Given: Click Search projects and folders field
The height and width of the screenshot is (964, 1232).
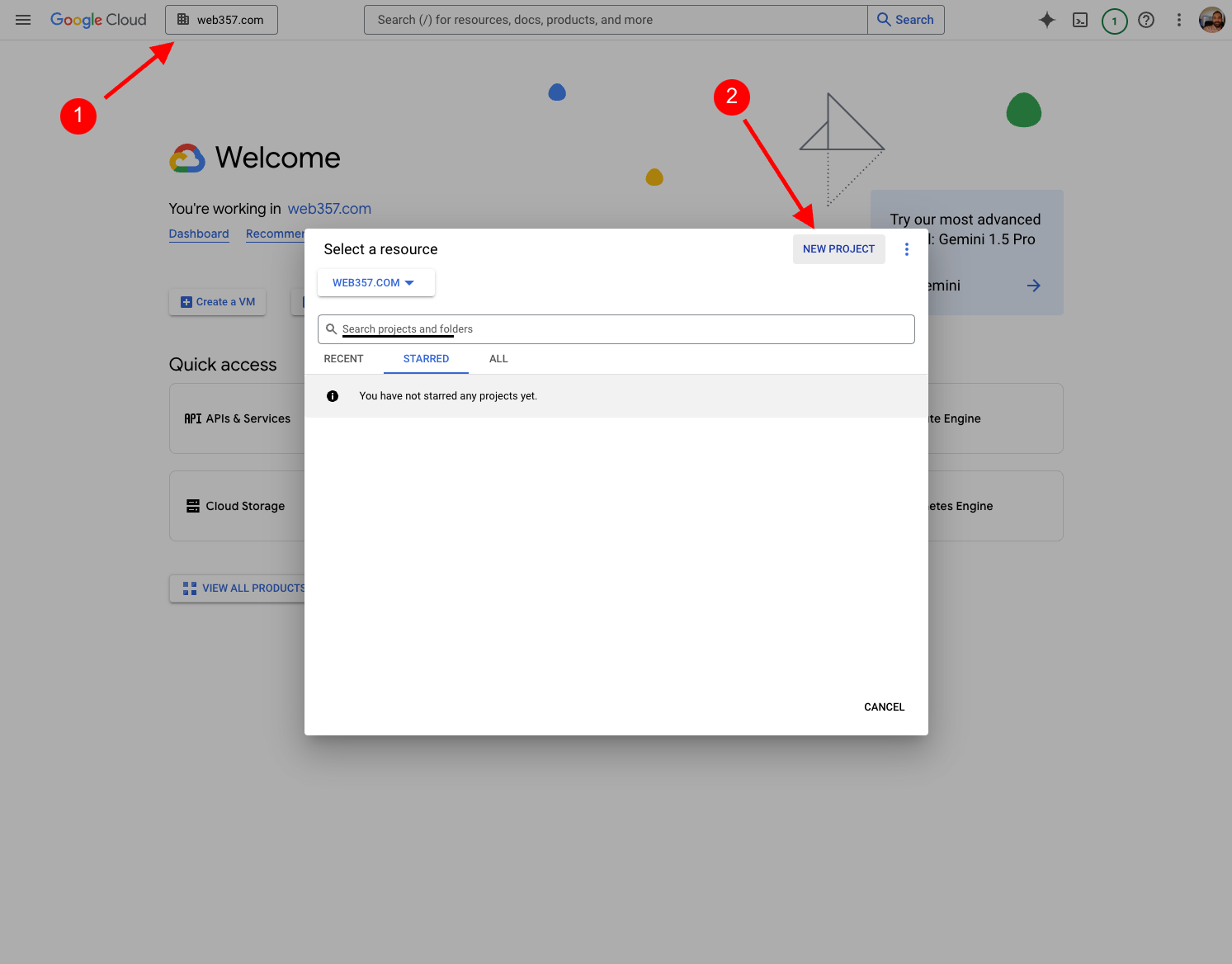Looking at the screenshot, I should (616, 329).
